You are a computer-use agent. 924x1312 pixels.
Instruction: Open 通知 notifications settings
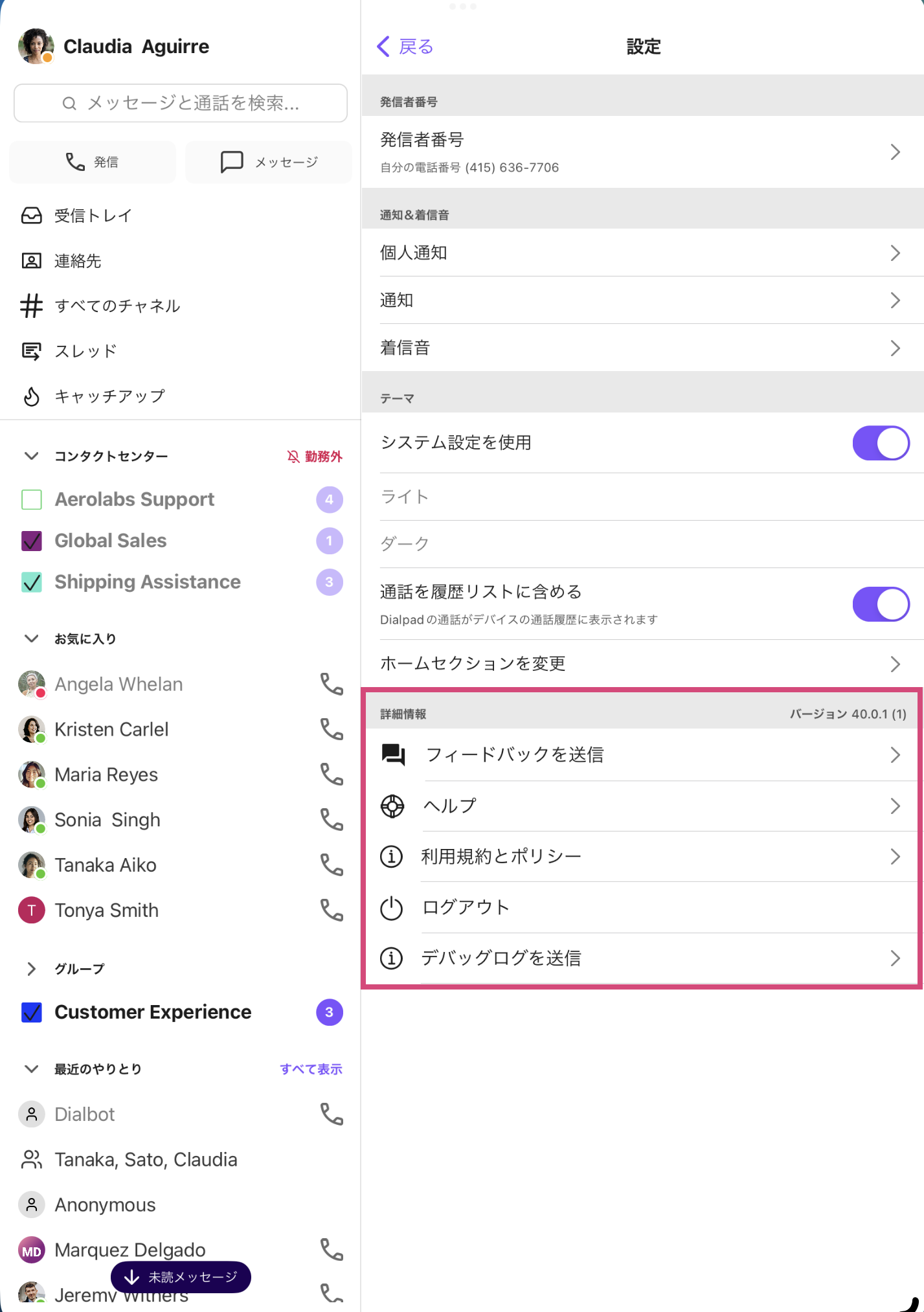642,300
